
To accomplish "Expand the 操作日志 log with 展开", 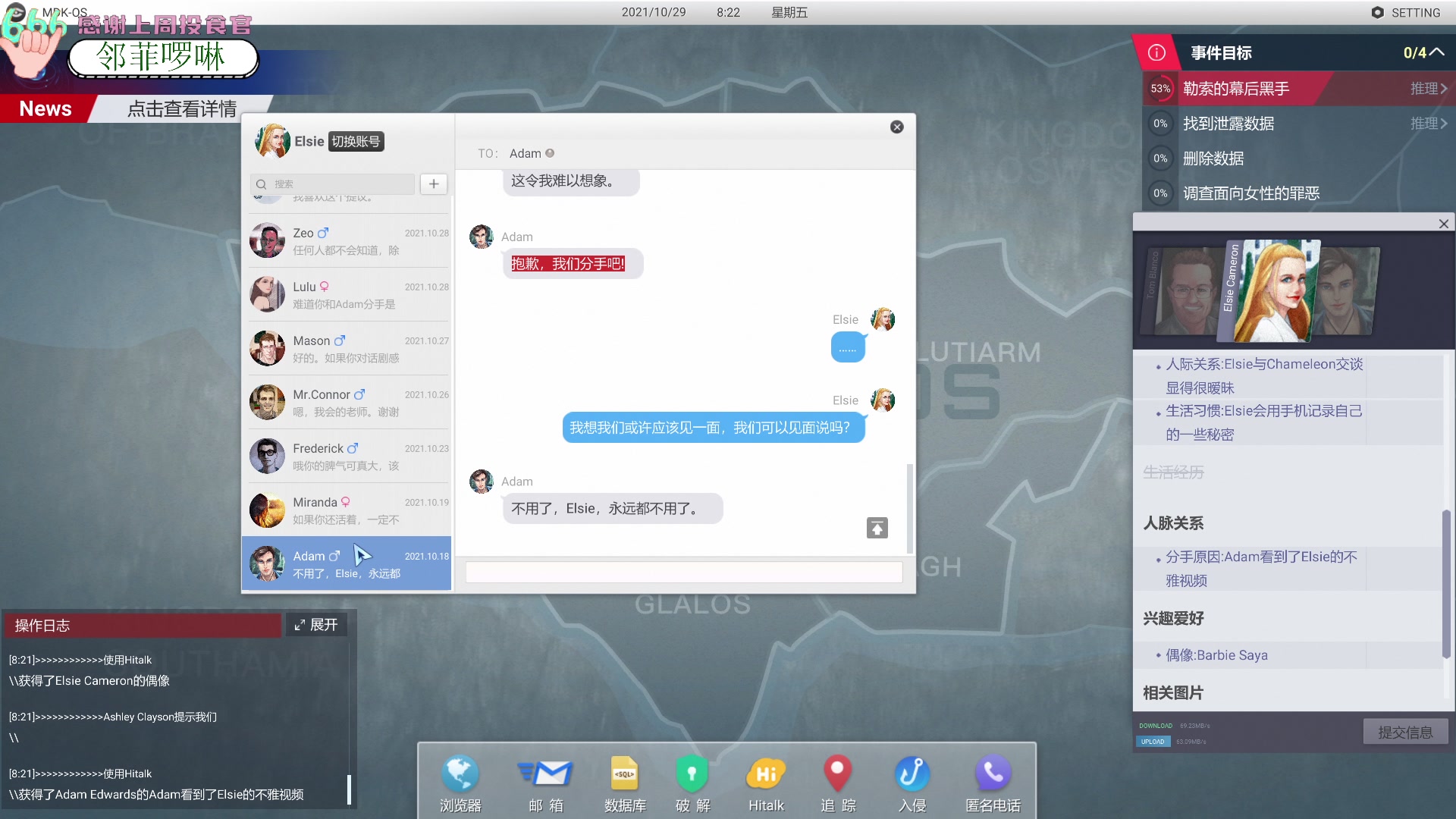I will point(316,625).
